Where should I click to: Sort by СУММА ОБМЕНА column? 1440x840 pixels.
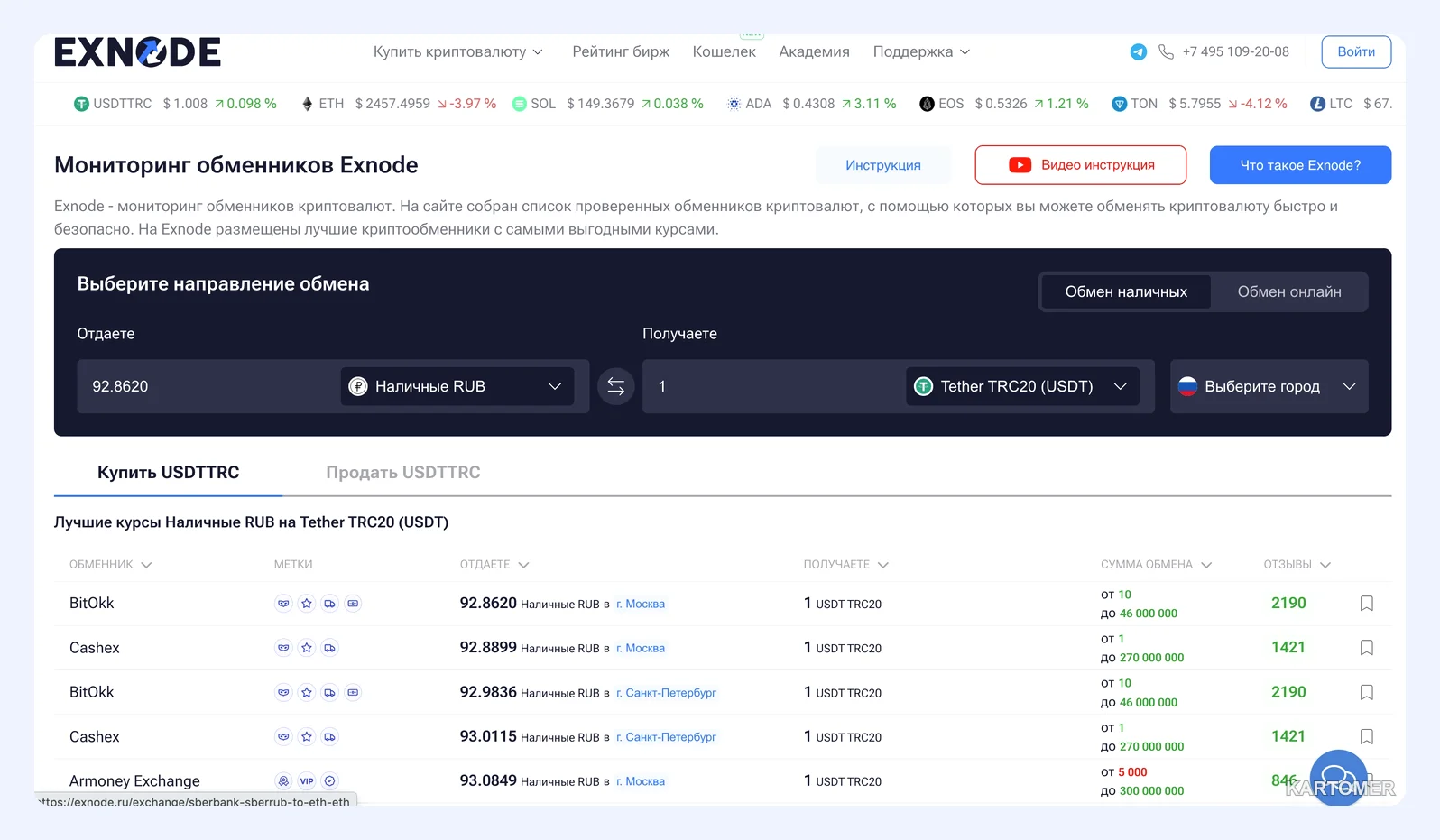click(x=1156, y=565)
